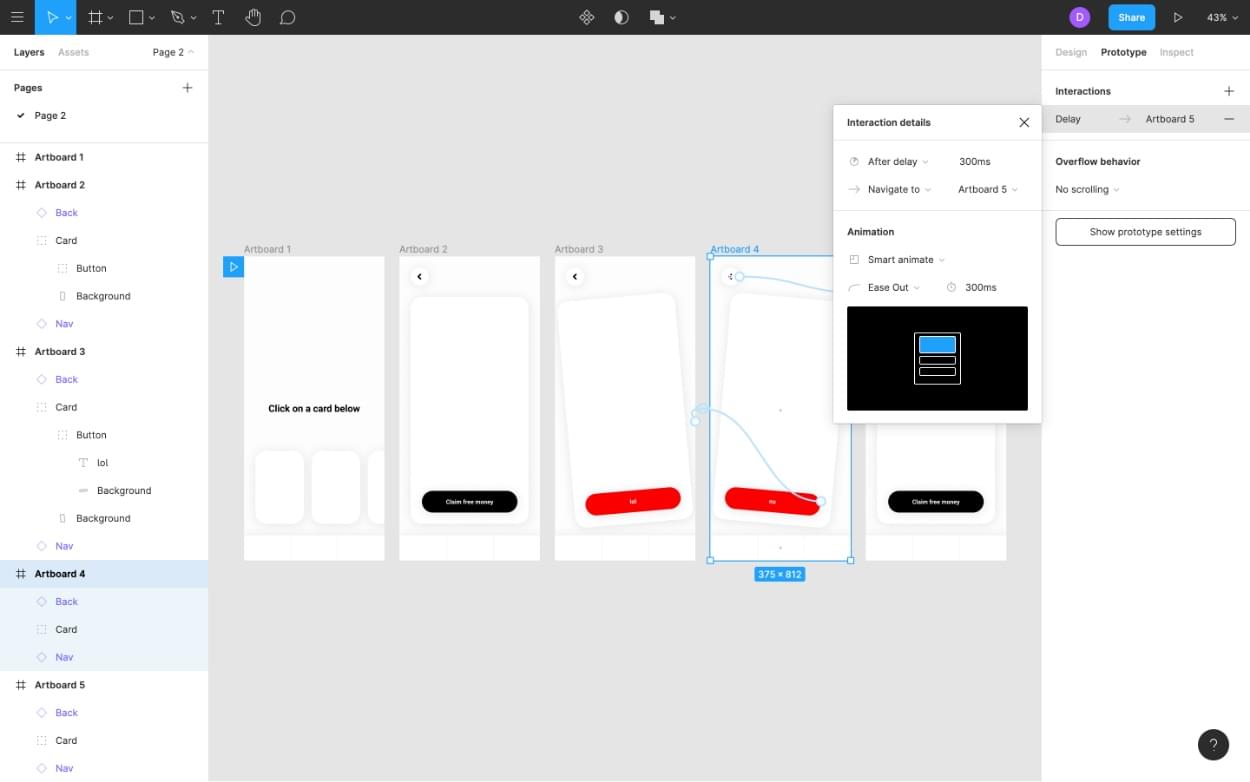The height and width of the screenshot is (782, 1250).
Task: Present prototype with play button
Action: (x=1178, y=17)
